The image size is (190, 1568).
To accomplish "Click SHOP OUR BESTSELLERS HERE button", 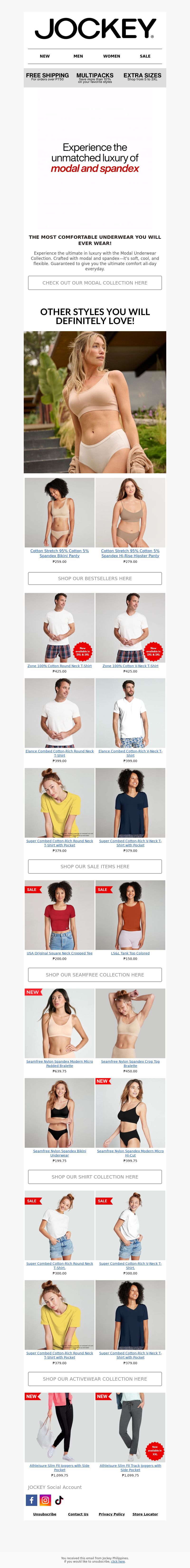I will 95,578.
